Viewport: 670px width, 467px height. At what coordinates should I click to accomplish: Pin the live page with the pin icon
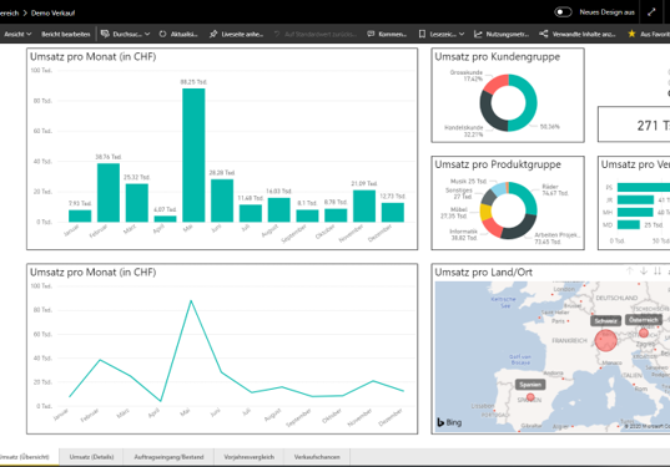coord(213,34)
